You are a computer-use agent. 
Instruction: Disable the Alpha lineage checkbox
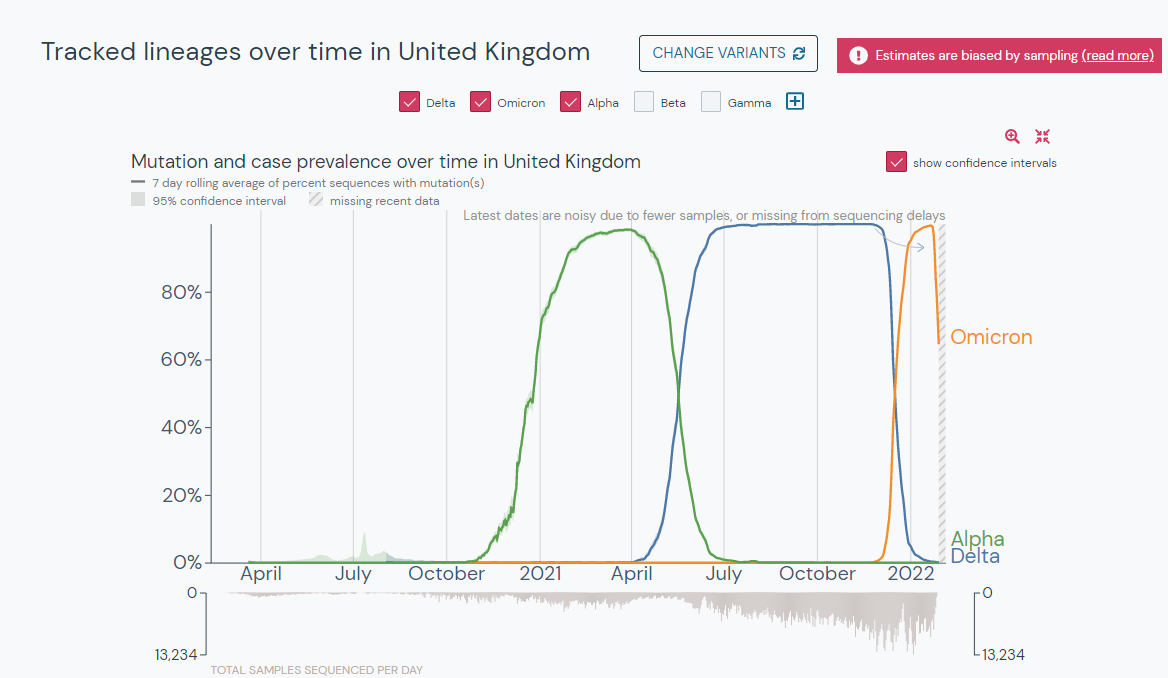571,102
